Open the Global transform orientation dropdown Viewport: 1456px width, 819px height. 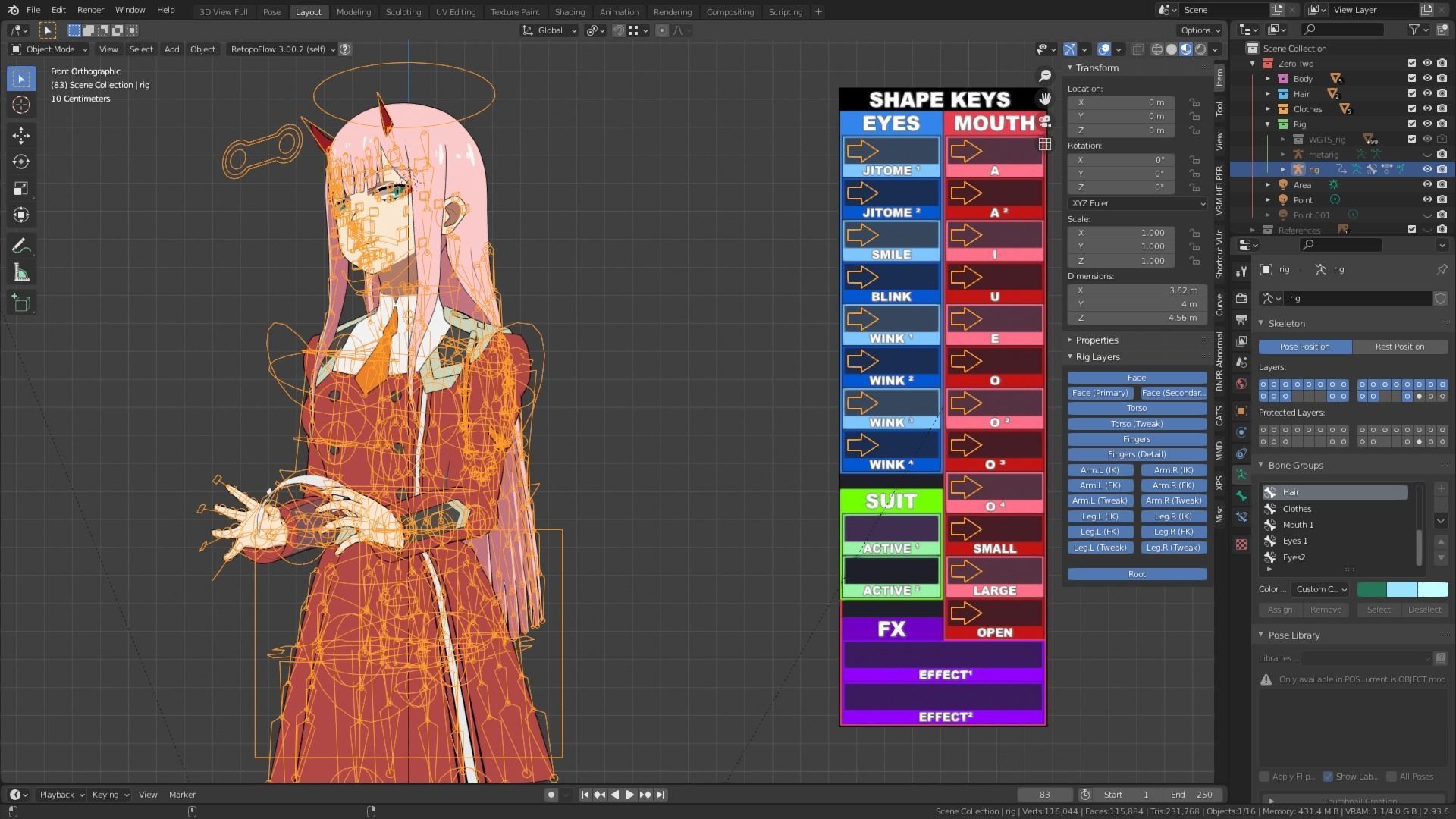click(x=550, y=30)
